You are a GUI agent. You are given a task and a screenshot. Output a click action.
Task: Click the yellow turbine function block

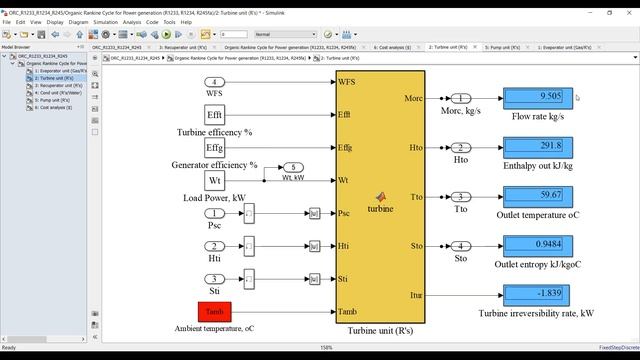[x=380, y=197]
